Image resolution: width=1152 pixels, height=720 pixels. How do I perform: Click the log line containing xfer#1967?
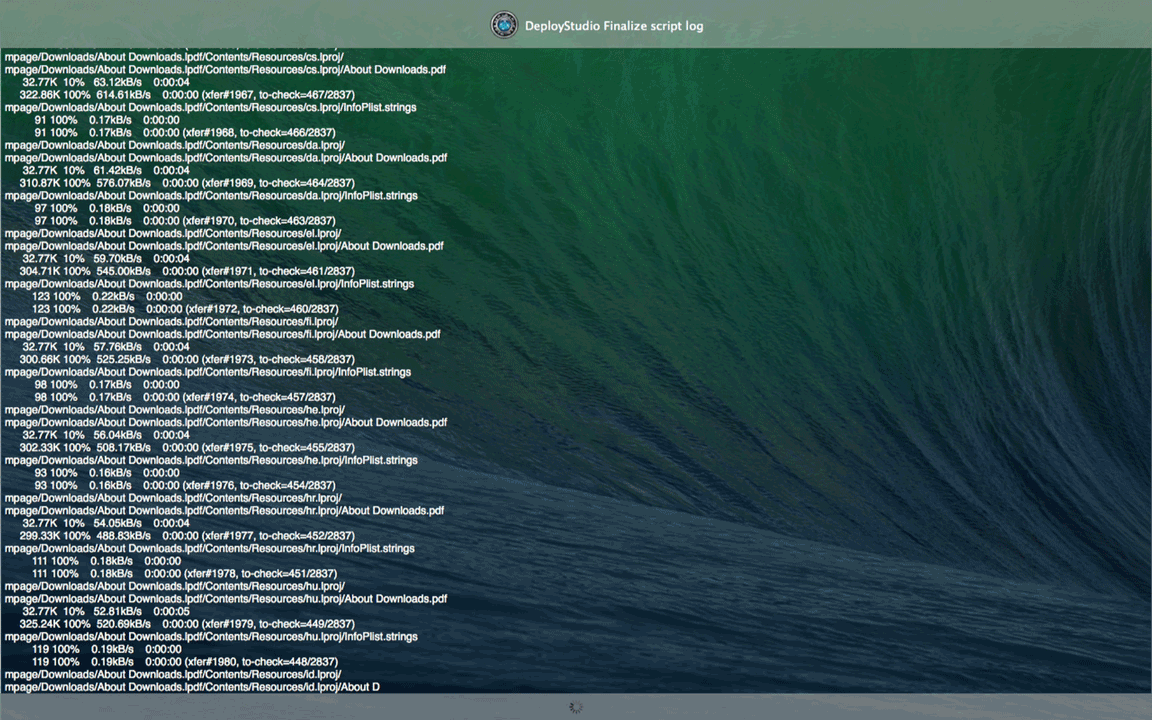(x=187, y=95)
